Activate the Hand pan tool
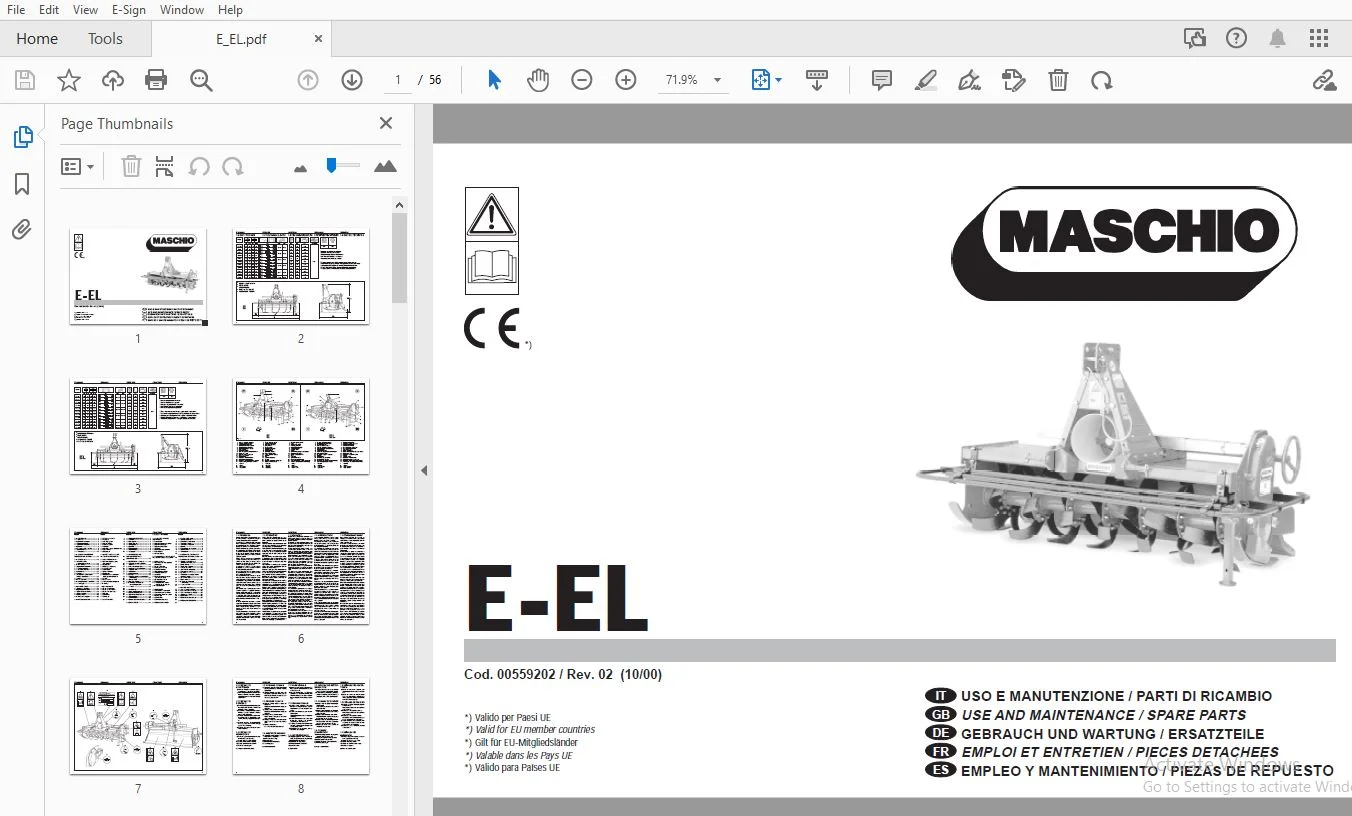 pos(538,81)
